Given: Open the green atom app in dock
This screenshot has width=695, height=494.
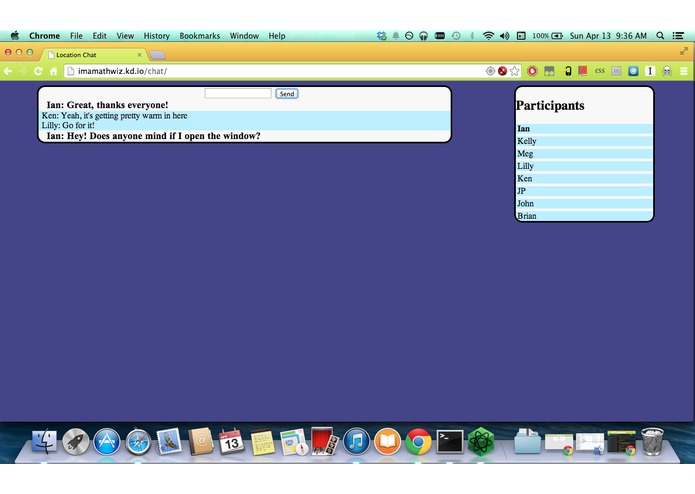Looking at the screenshot, I should coord(481,442).
